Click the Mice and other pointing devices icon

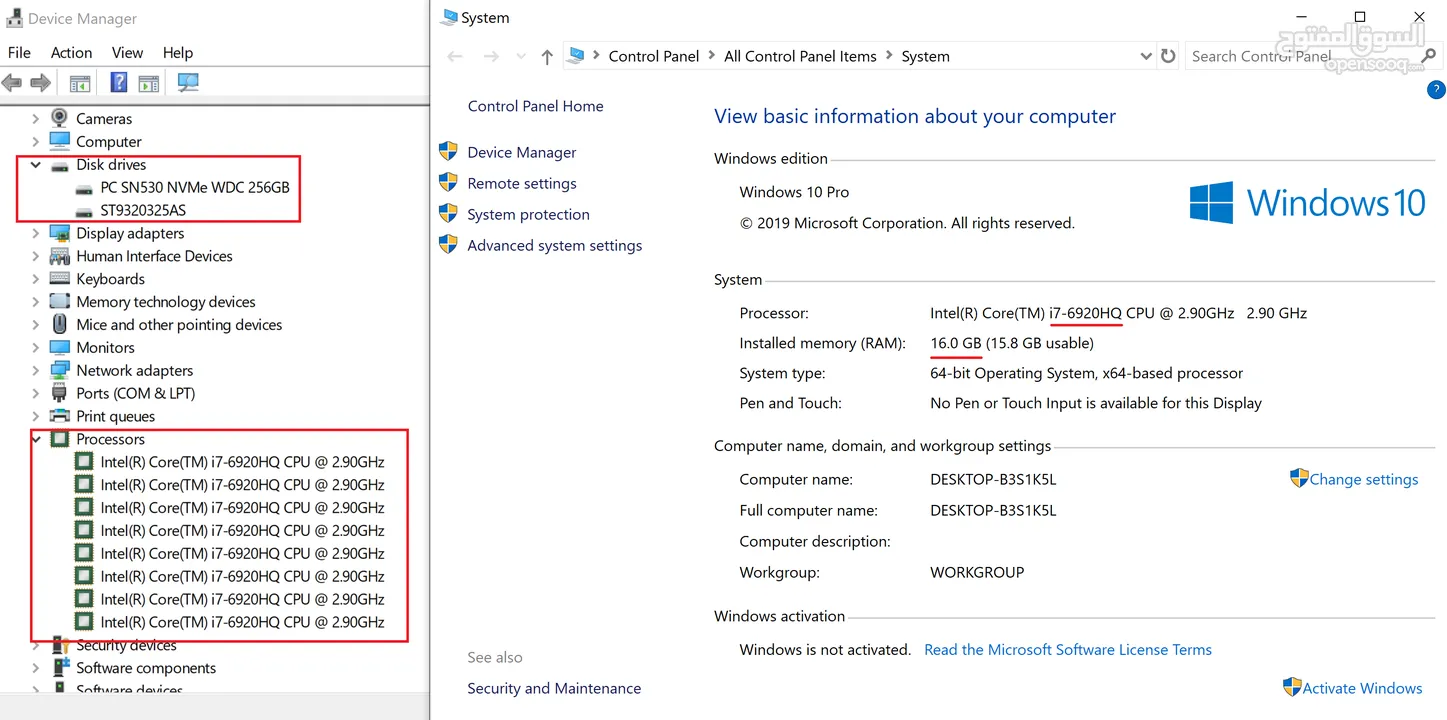coord(60,324)
